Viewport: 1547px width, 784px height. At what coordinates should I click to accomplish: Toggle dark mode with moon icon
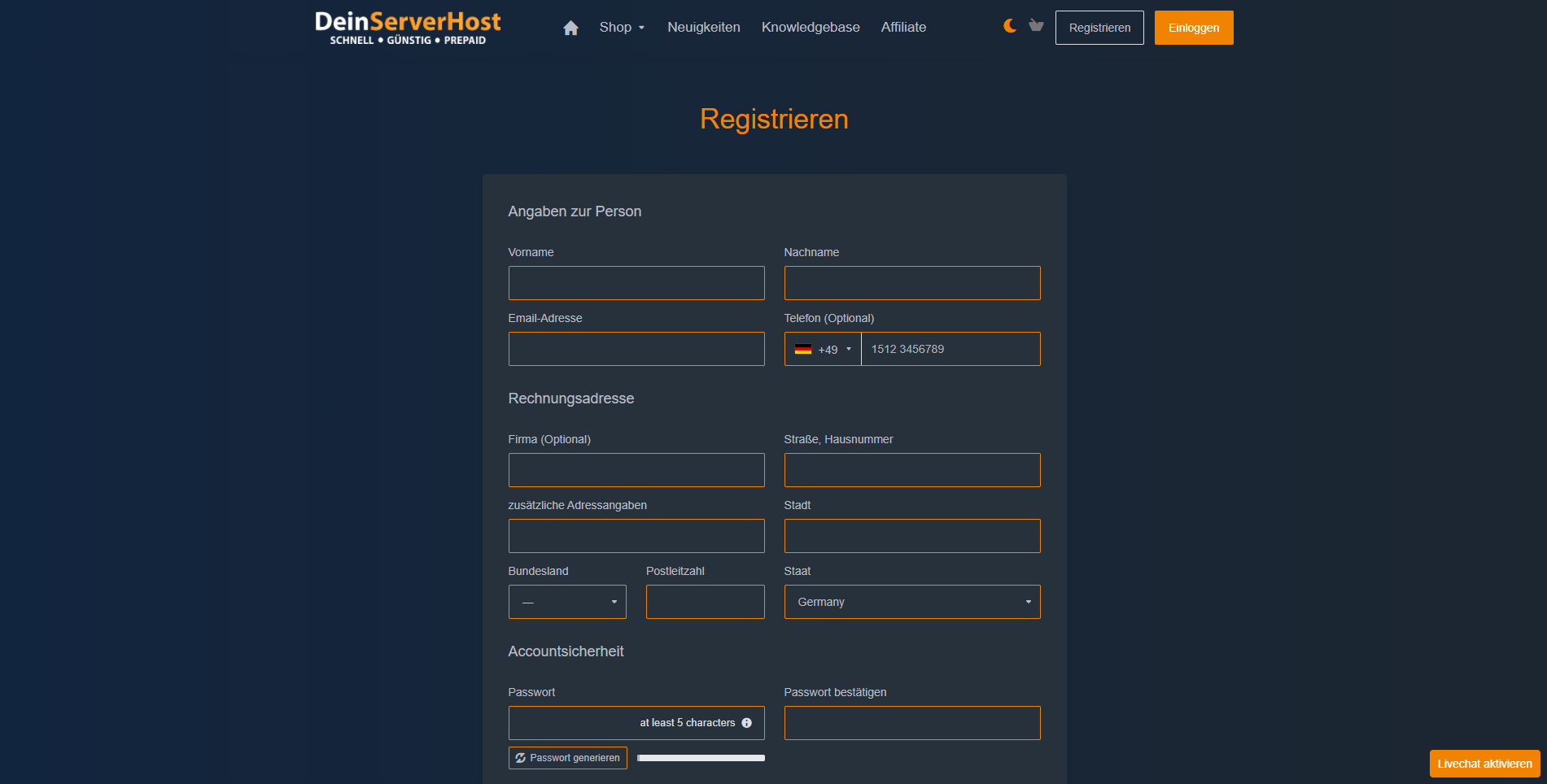click(1009, 26)
